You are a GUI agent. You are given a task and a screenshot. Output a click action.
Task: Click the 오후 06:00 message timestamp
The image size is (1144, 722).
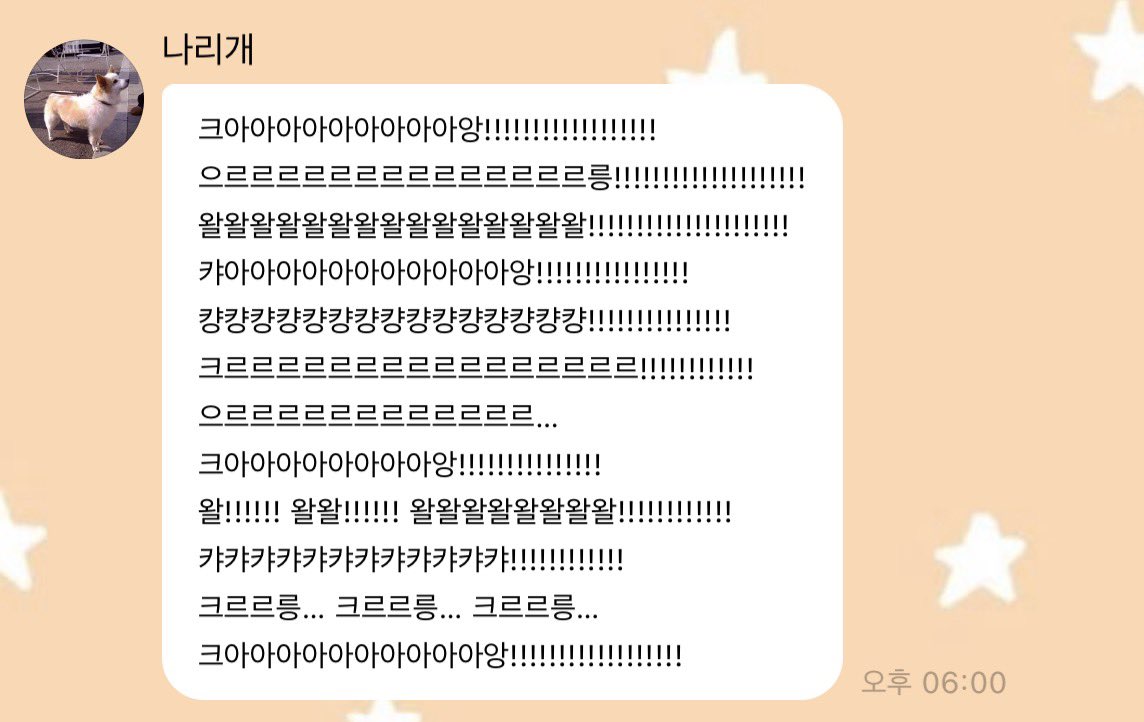coord(933,683)
